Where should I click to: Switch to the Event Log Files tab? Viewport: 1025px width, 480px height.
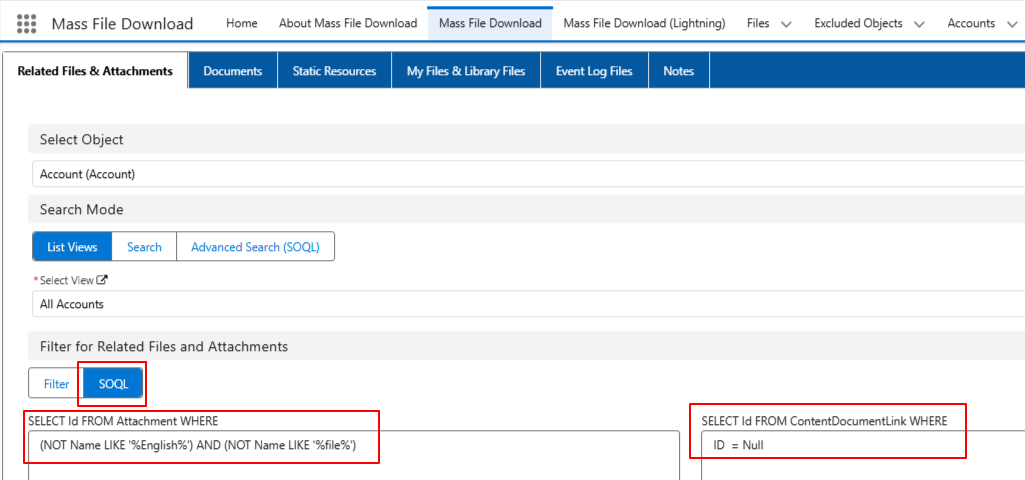[x=594, y=71]
